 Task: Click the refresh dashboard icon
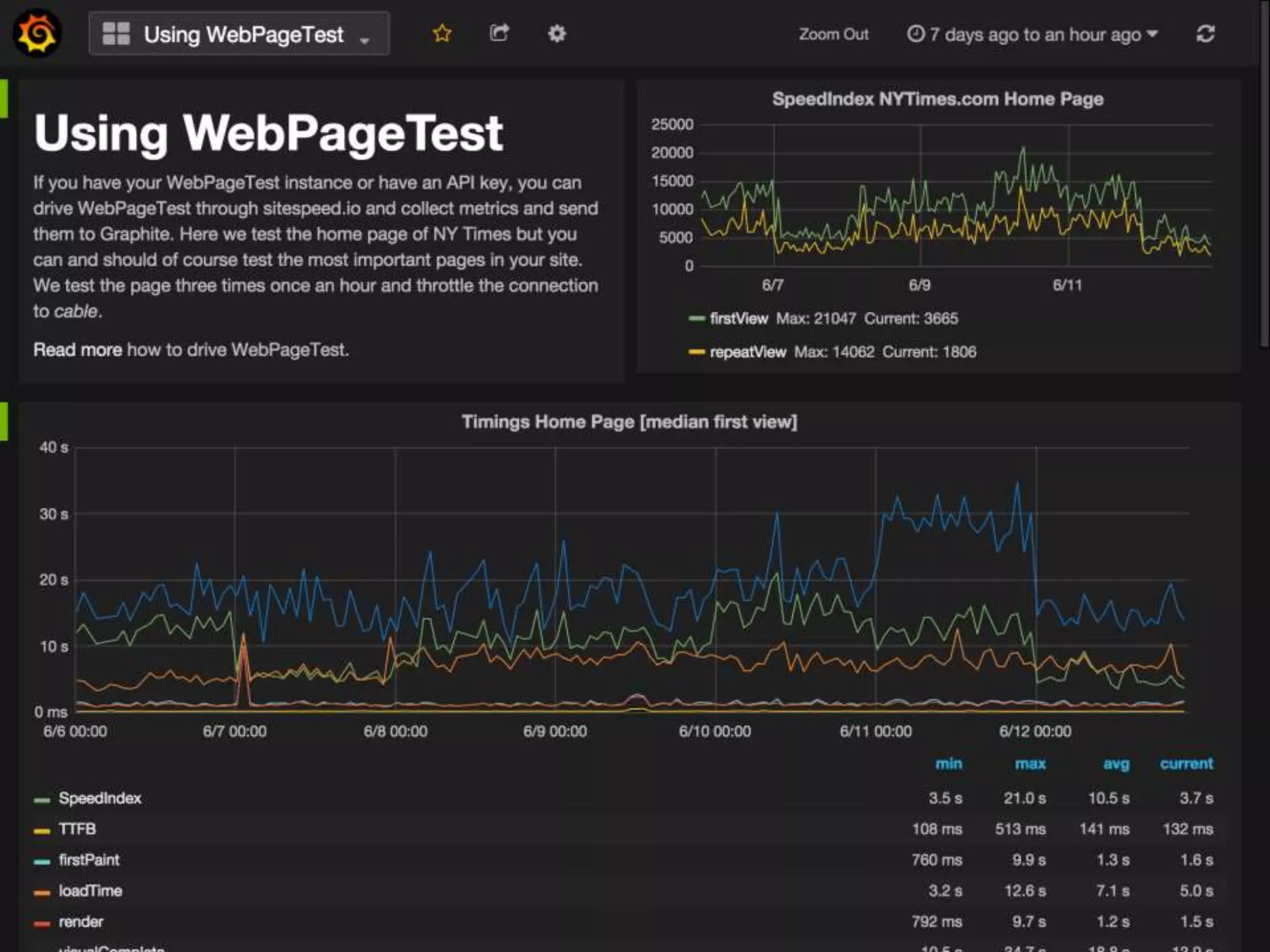tap(1205, 34)
